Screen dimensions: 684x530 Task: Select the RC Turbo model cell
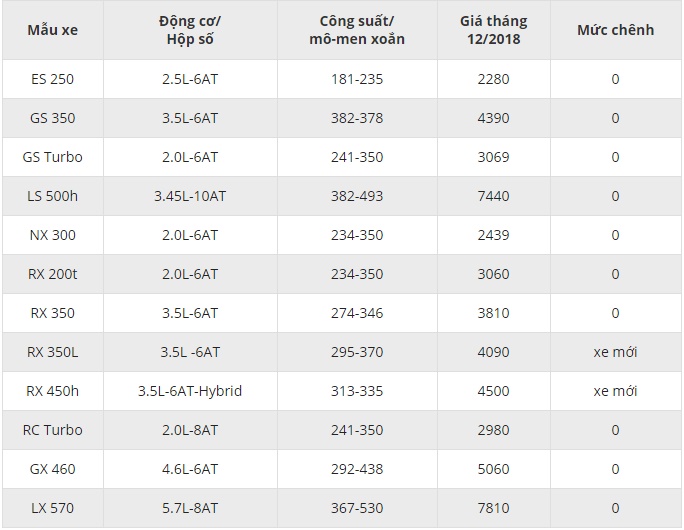(53, 430)
